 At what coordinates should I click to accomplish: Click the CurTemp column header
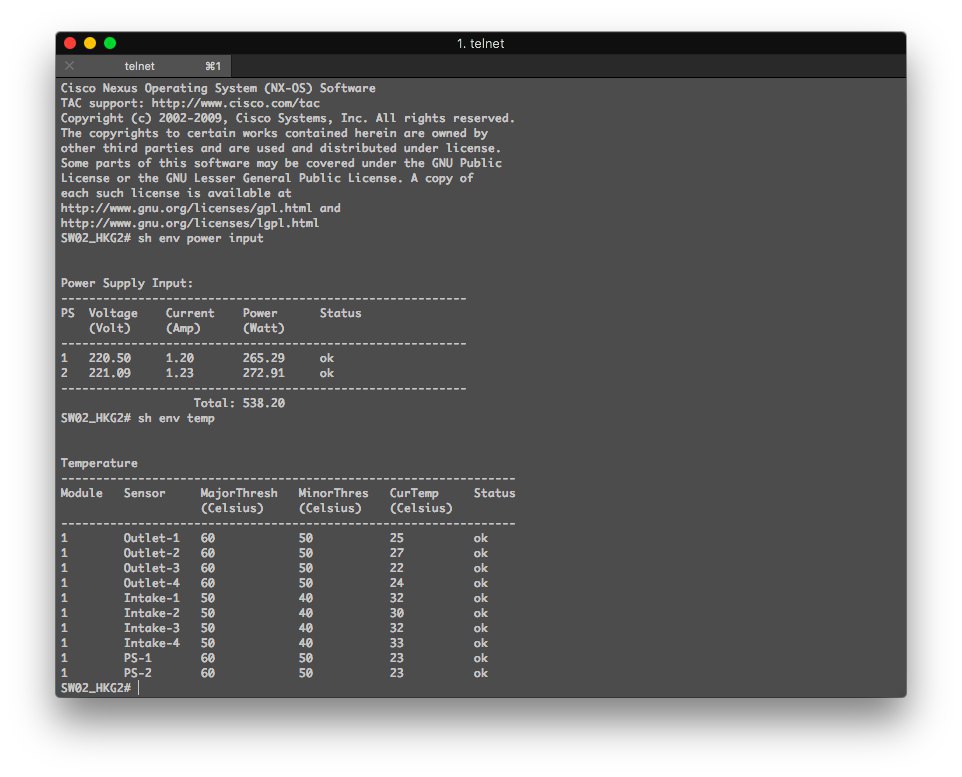pos(414,493)
